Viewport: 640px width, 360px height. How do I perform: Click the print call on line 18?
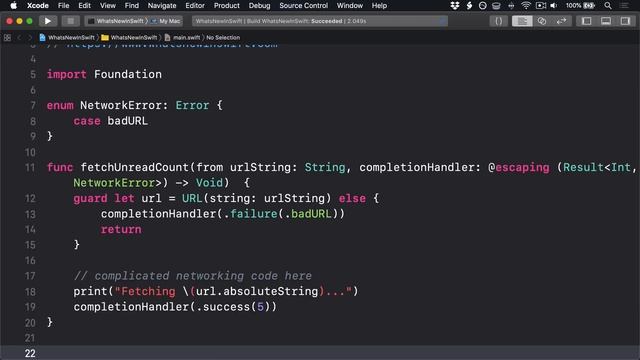tap(90, 291)
